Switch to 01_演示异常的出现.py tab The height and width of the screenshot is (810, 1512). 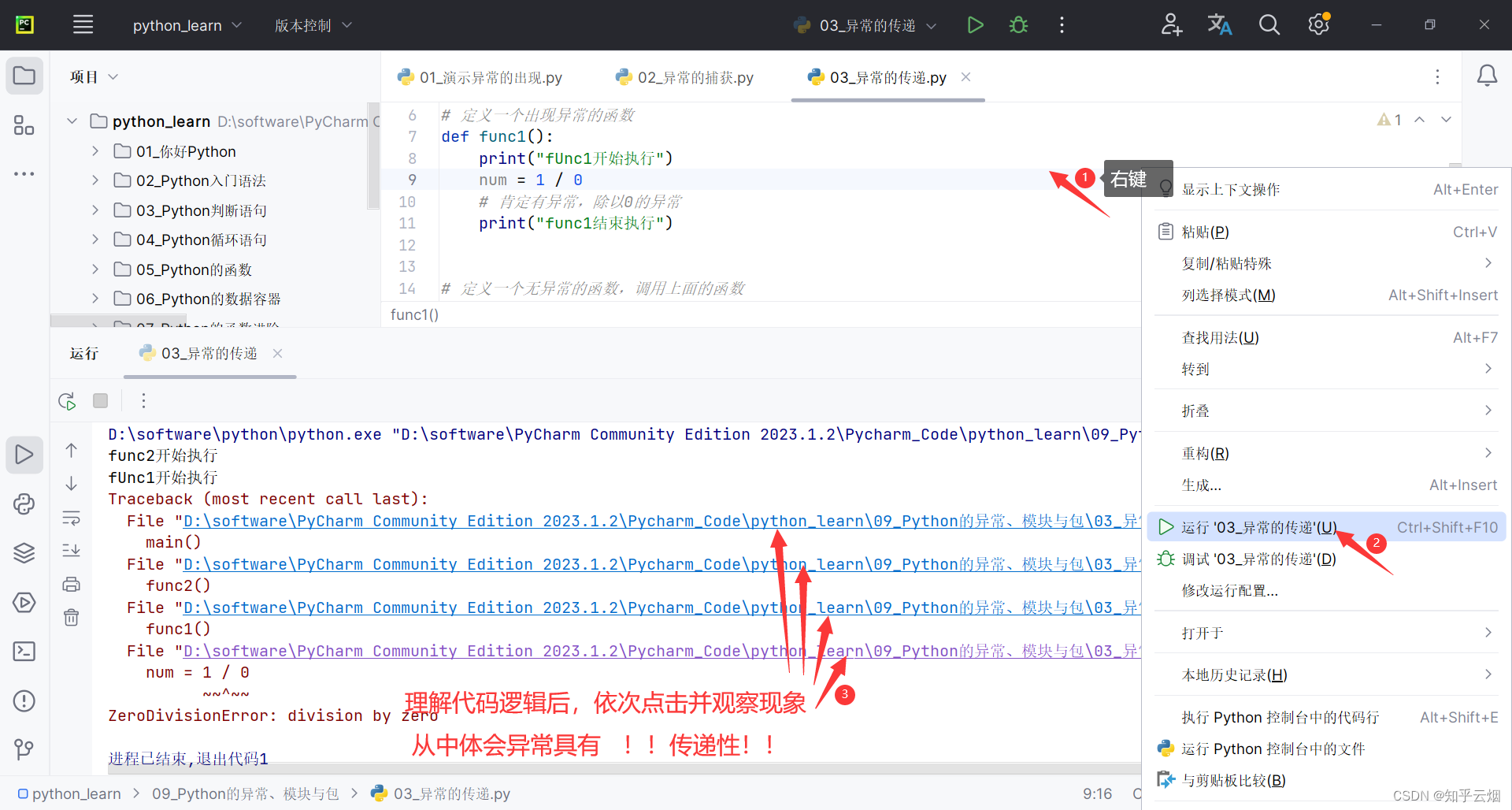pos(480,77)
